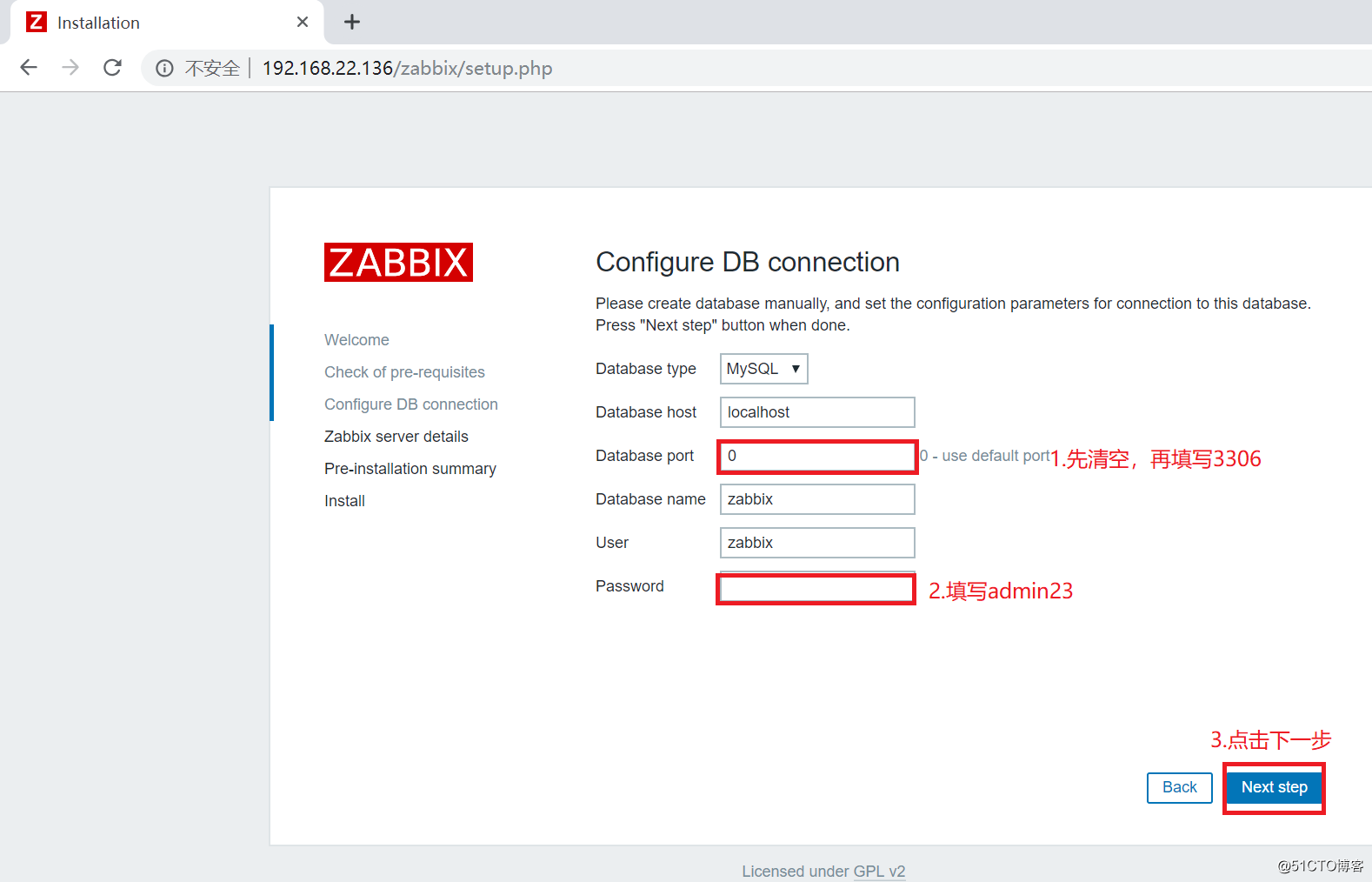Reload the page with refresh icon
This screenshot has height=882, width=1372.
coord(112,68)
